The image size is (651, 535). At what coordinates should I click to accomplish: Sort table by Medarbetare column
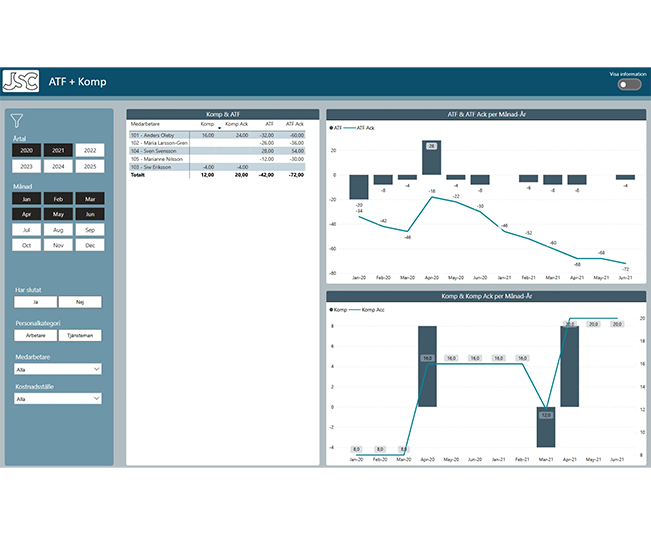pos(145,124)
